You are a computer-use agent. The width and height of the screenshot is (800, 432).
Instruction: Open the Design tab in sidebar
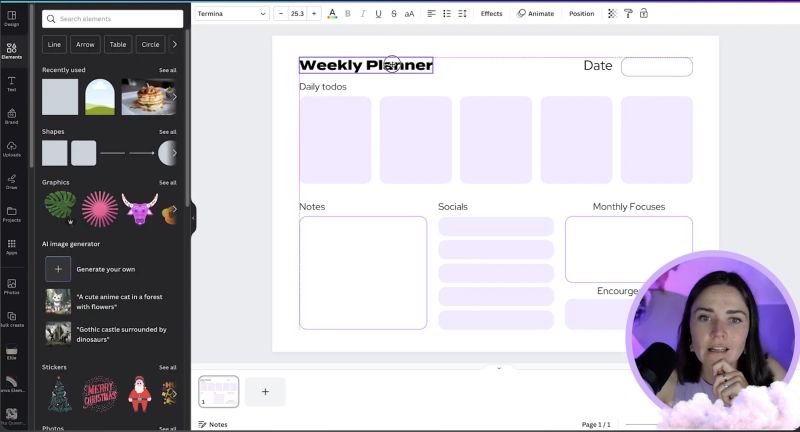12,18
